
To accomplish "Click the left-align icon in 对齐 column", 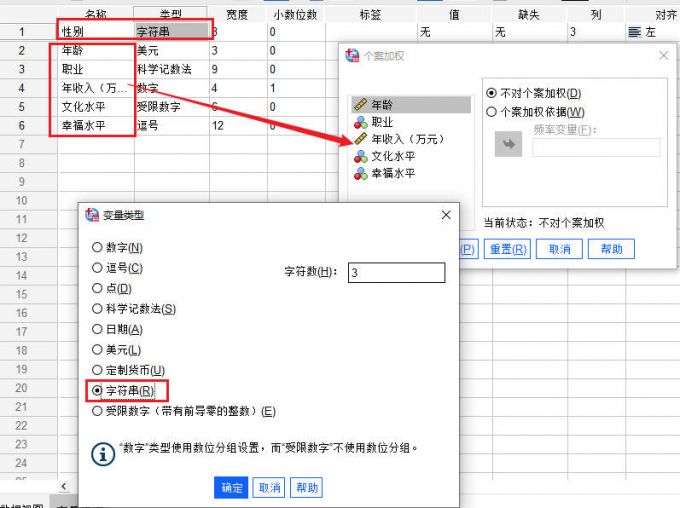I will 634,32.
